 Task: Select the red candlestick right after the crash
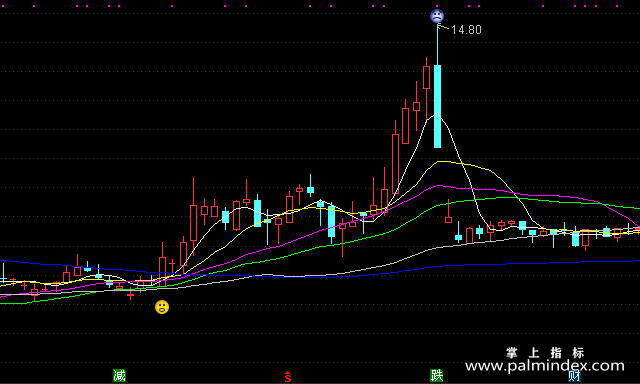coord(448,212)
